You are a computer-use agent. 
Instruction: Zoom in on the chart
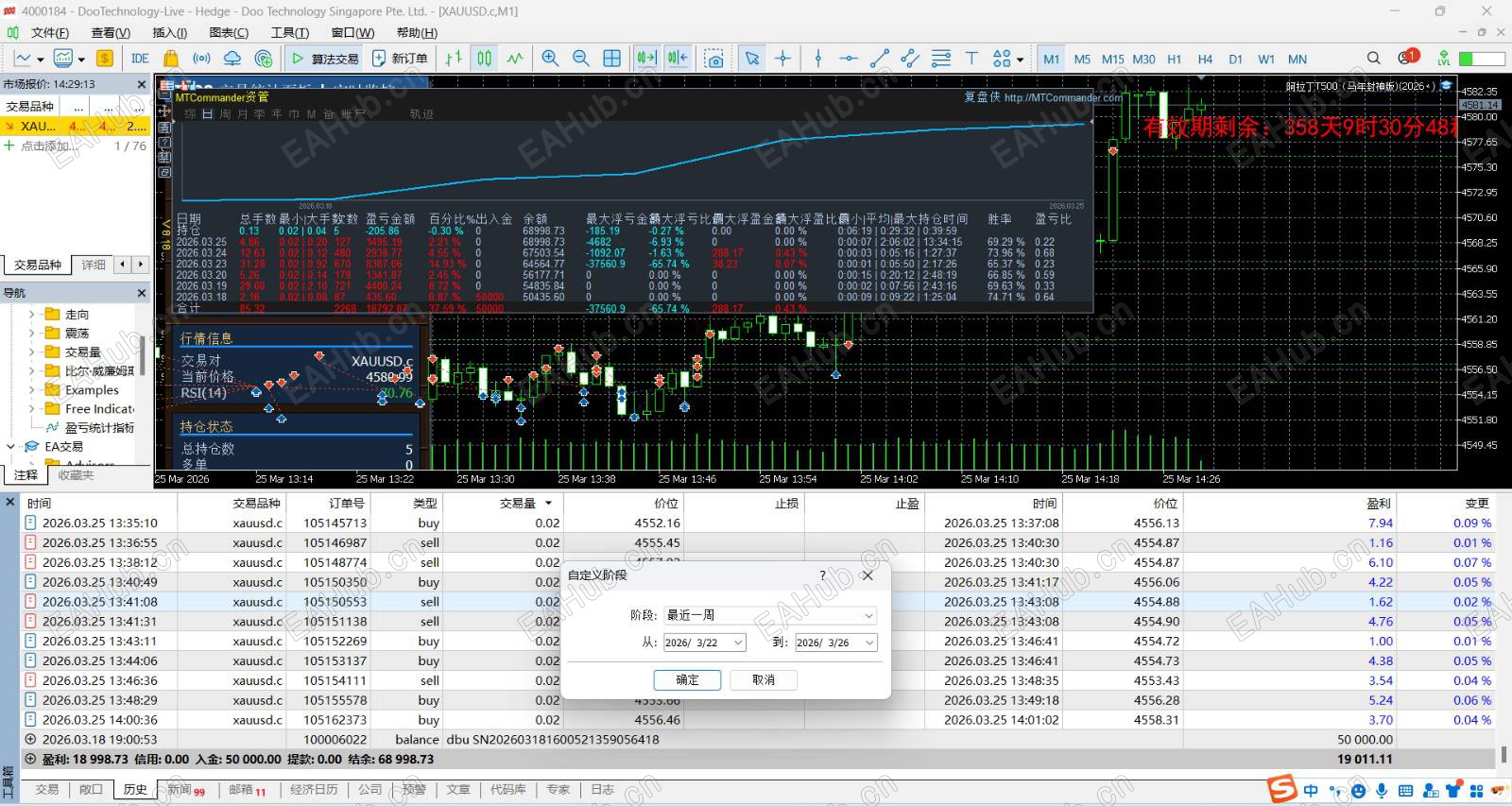[550, 59]
